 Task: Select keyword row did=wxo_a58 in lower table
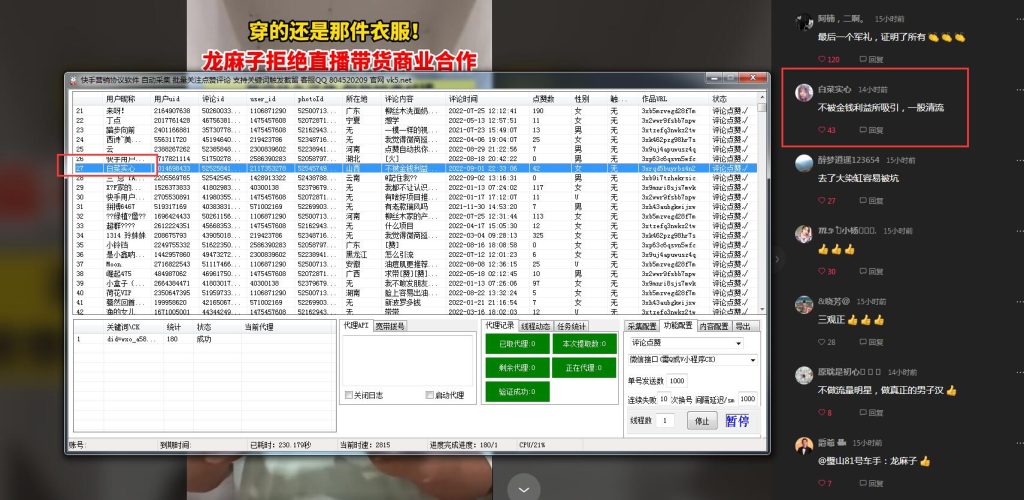click(204, 339)
